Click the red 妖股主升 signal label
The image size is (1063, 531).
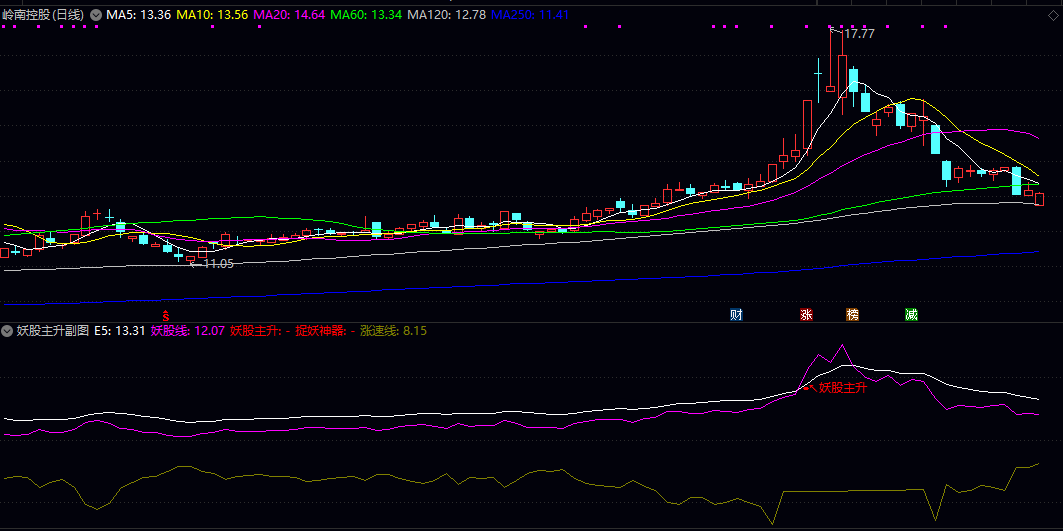(x=842, y=388)
